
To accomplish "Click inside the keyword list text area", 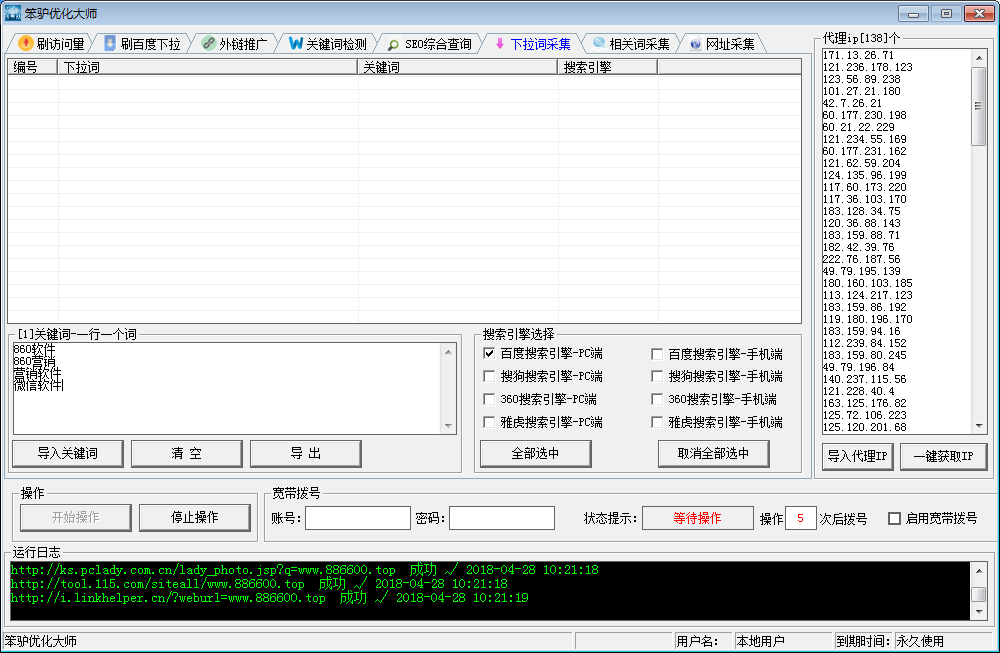I will tap(227, 388).
